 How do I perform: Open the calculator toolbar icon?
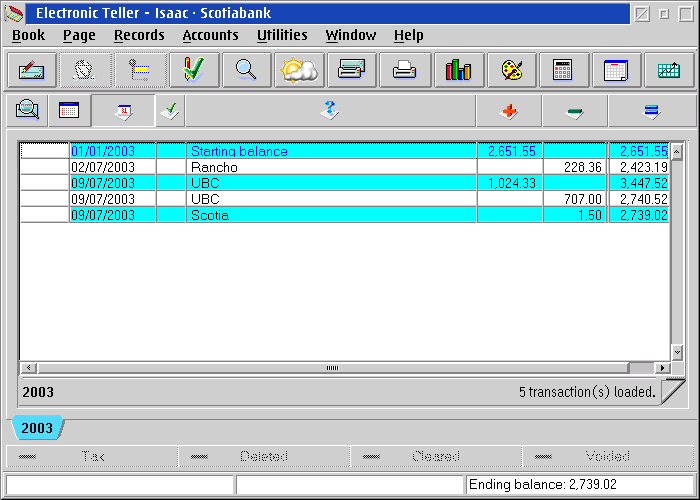pyautogui.click(x=564, y=70)
